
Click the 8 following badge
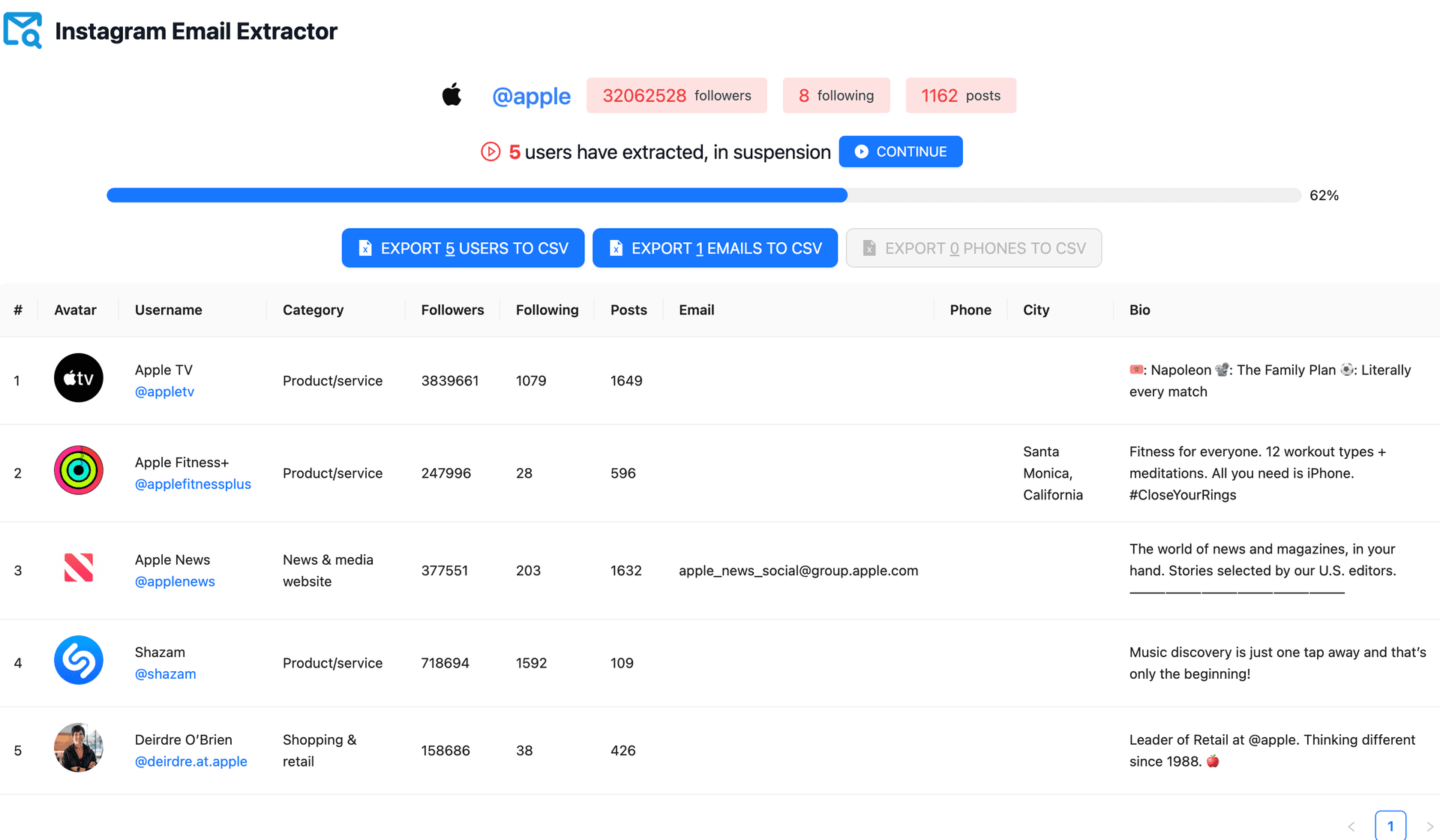tap(836, 95)
